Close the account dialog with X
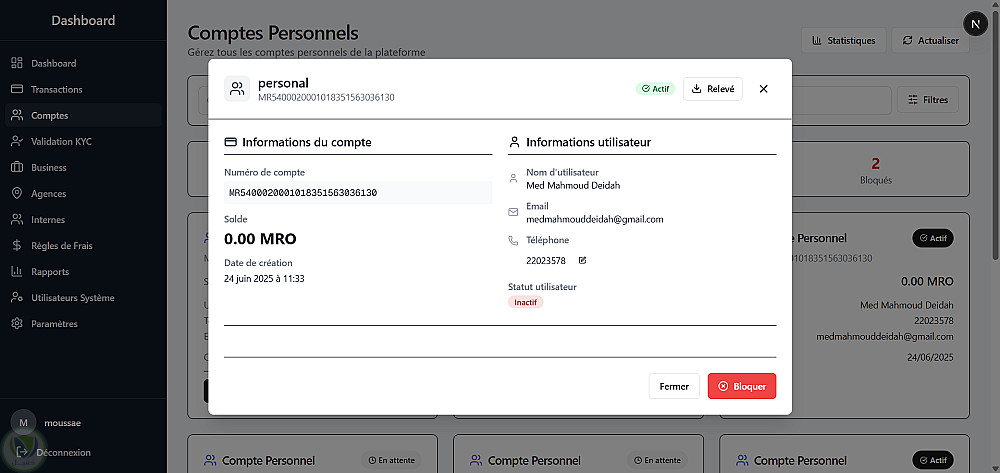This screenshot has width=1000, height=473. (x=764, y=89)
